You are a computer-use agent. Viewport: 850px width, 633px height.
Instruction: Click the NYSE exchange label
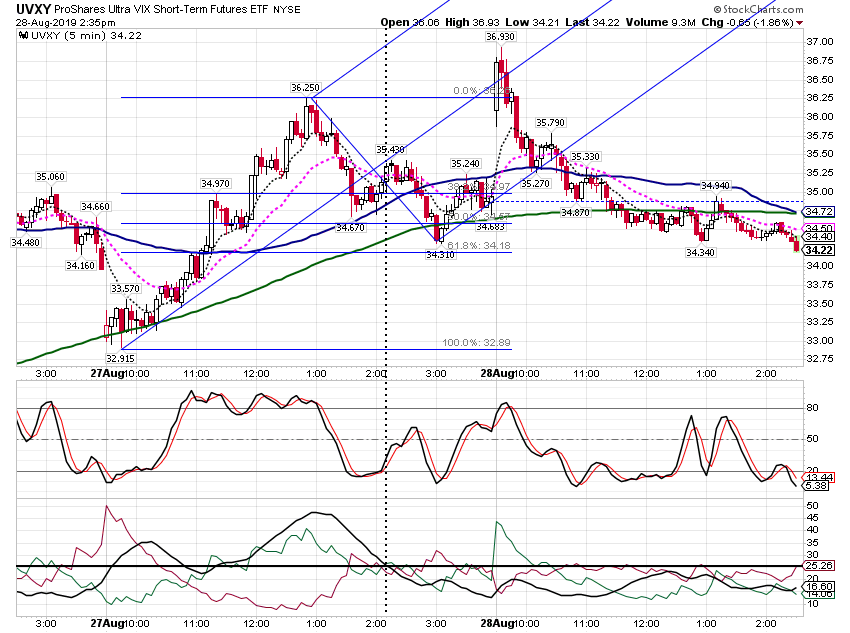point(286,10)
